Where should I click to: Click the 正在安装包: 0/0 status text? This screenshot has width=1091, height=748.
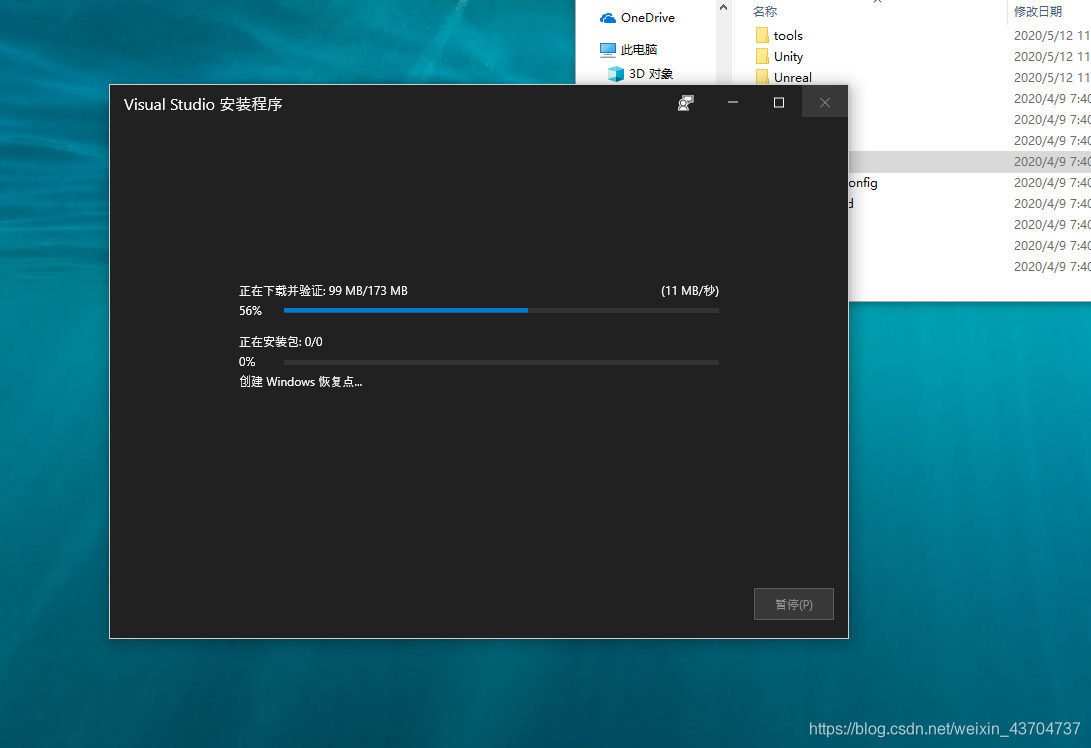(280, 342)
